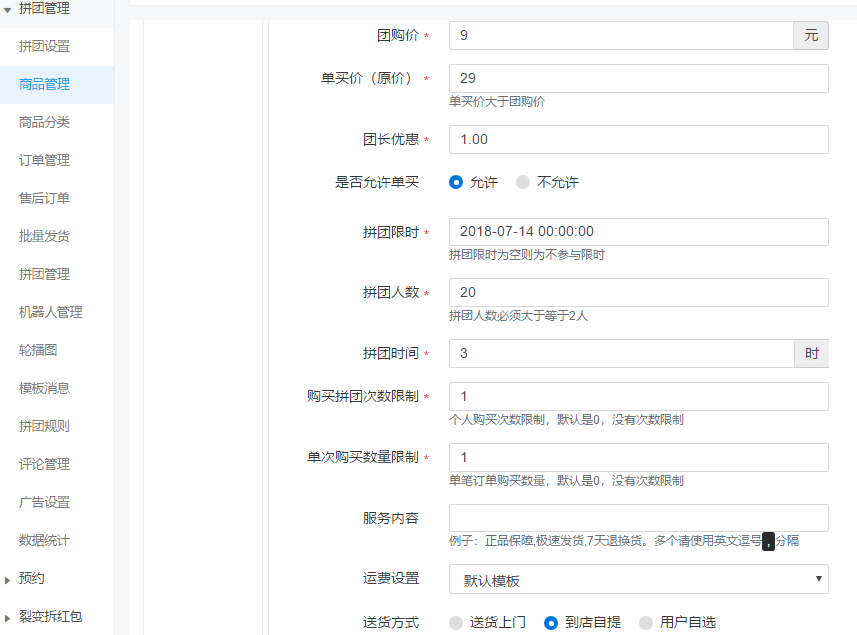This screenshot has height=635, width=857.
Task: Click the 拼团人数 field showing 20
Action: [x=638, y=292]
